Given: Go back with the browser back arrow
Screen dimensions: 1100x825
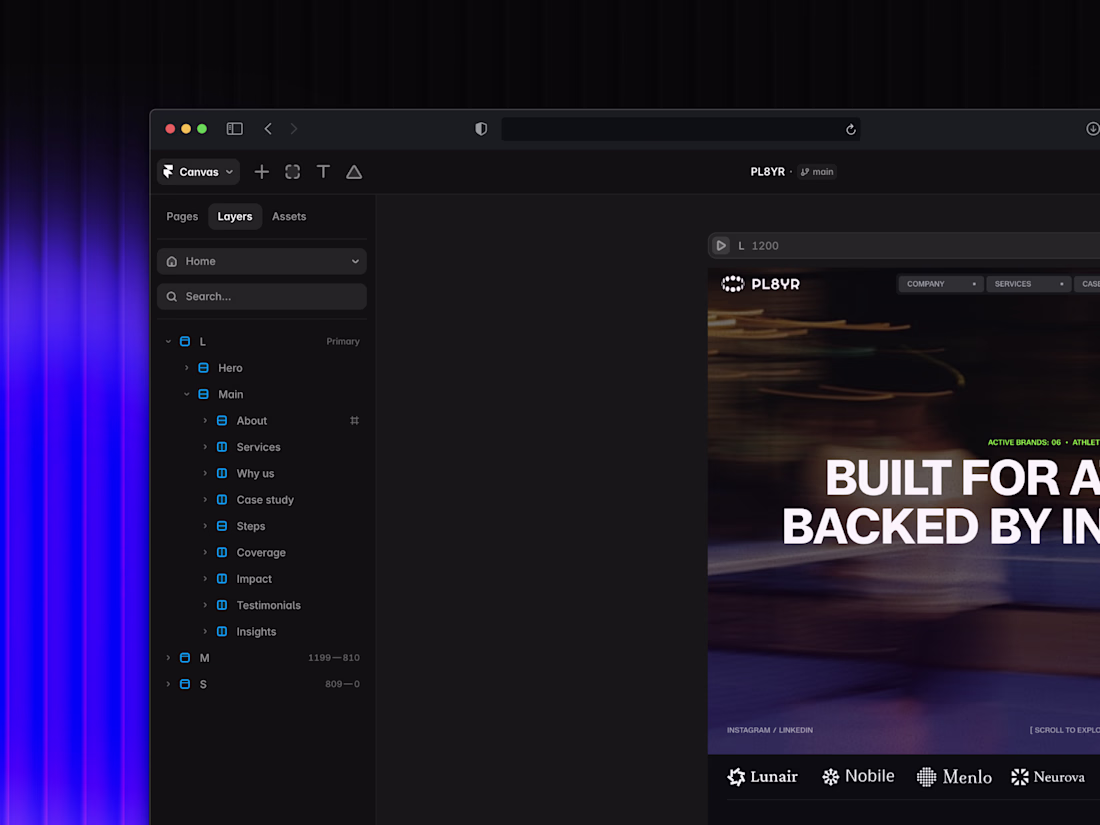Looking at the screenshot, I should click(268, 128).
